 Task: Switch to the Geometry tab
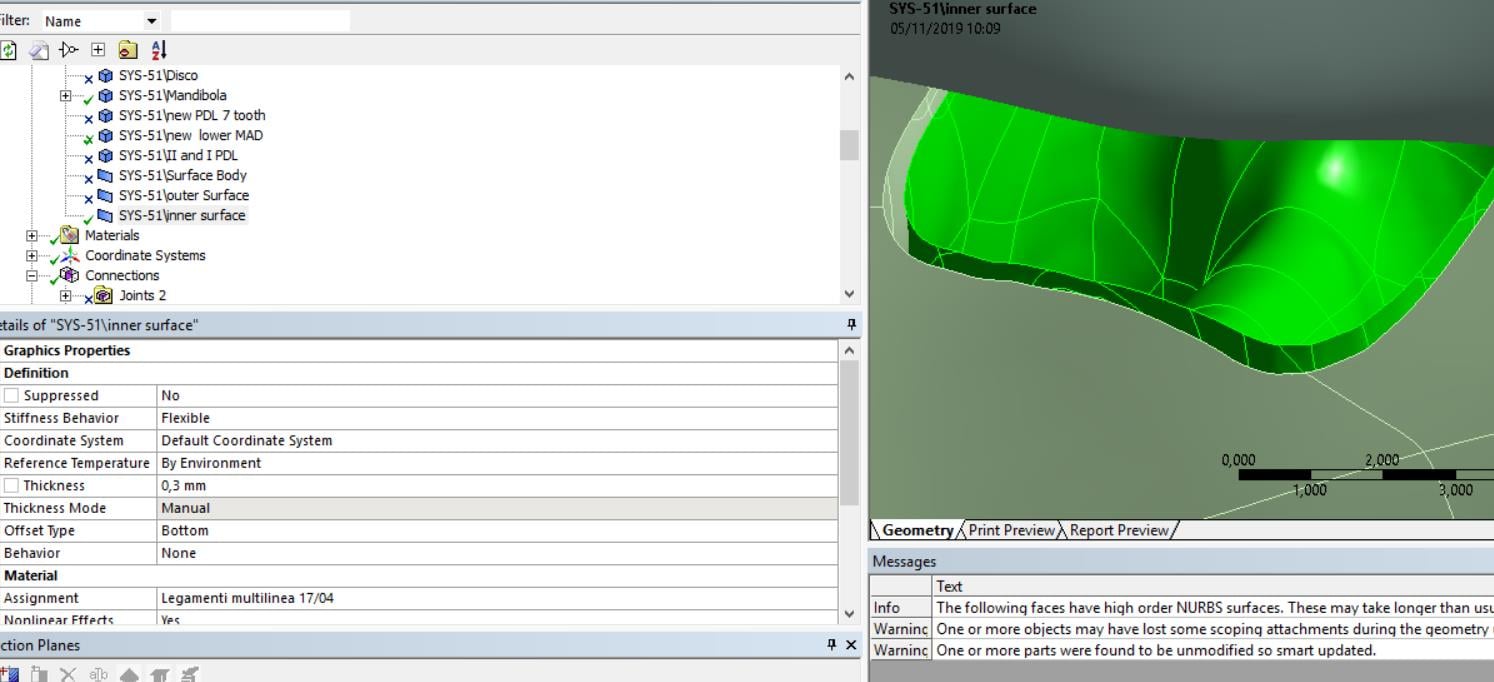(917, 530)
